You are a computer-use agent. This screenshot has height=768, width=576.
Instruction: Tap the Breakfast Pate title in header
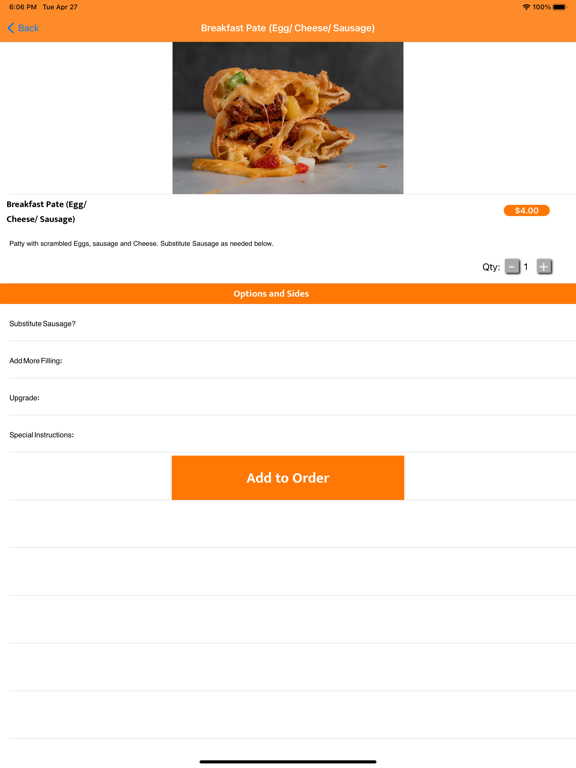288,28
